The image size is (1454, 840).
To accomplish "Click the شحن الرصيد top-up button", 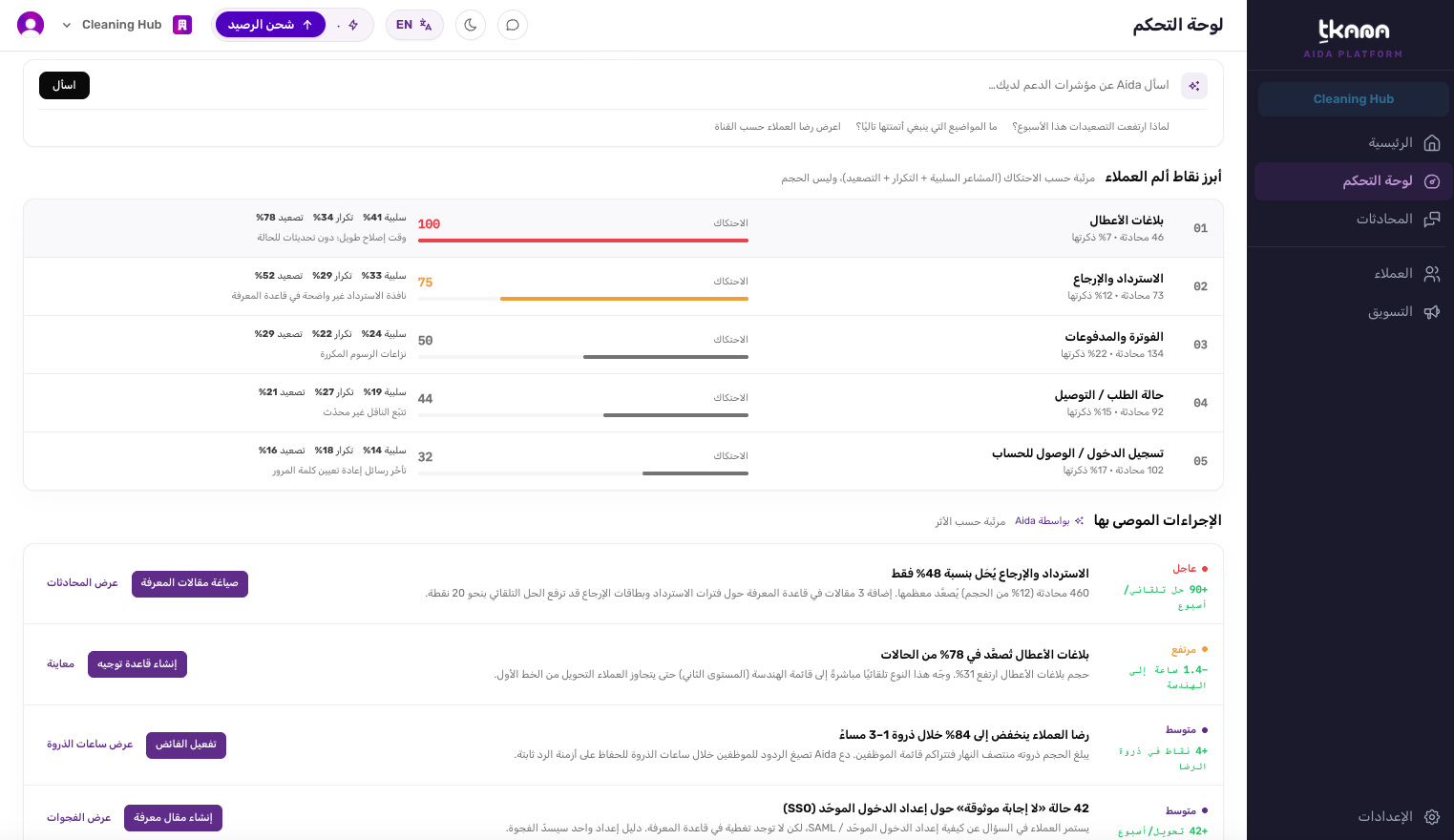I will pyautogui.click(x=270, y=25).
